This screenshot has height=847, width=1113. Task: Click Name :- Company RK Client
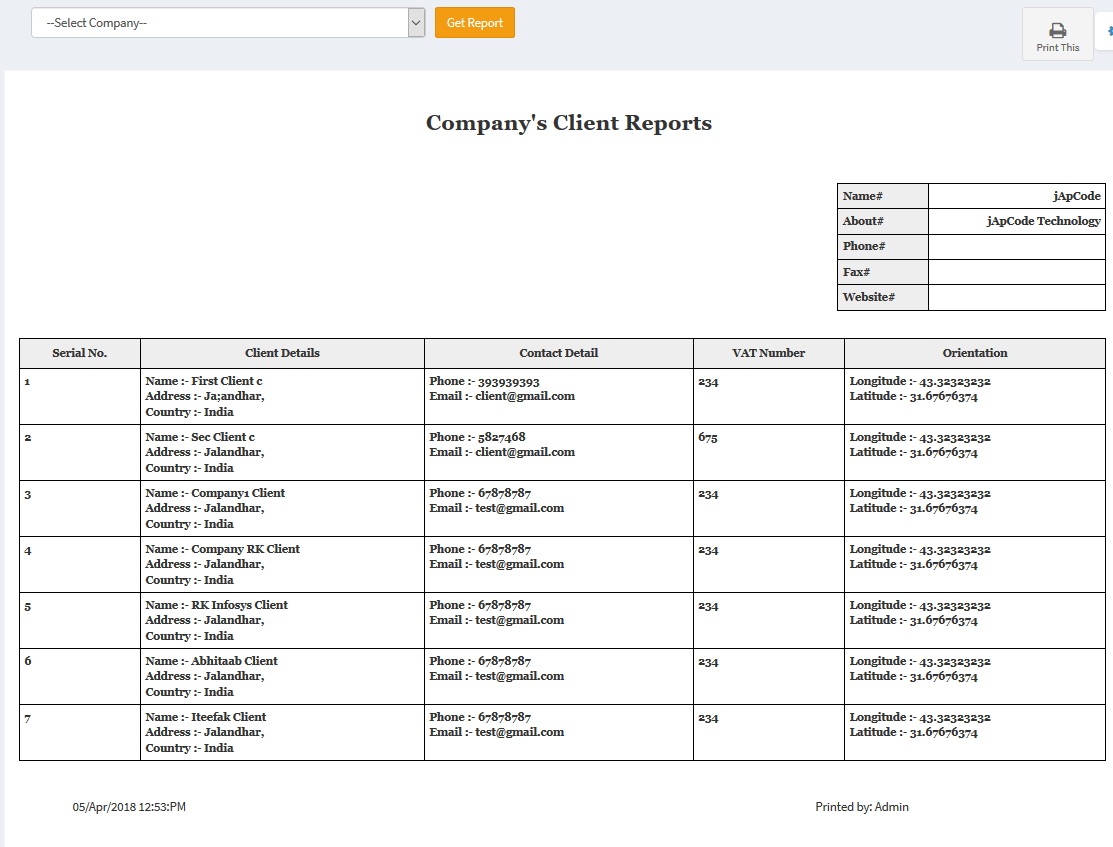tap(223, 549)
